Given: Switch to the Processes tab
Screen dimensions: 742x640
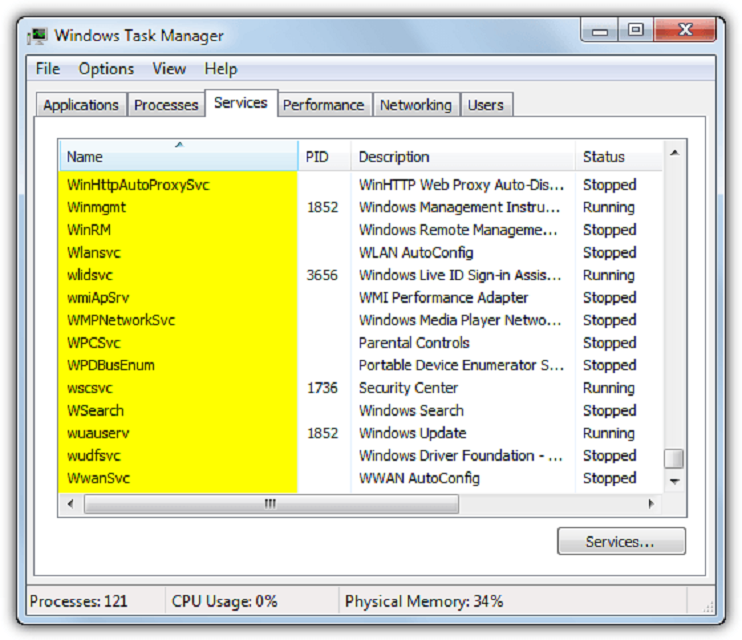Looking at the screenshot, I should click(166, 105).
